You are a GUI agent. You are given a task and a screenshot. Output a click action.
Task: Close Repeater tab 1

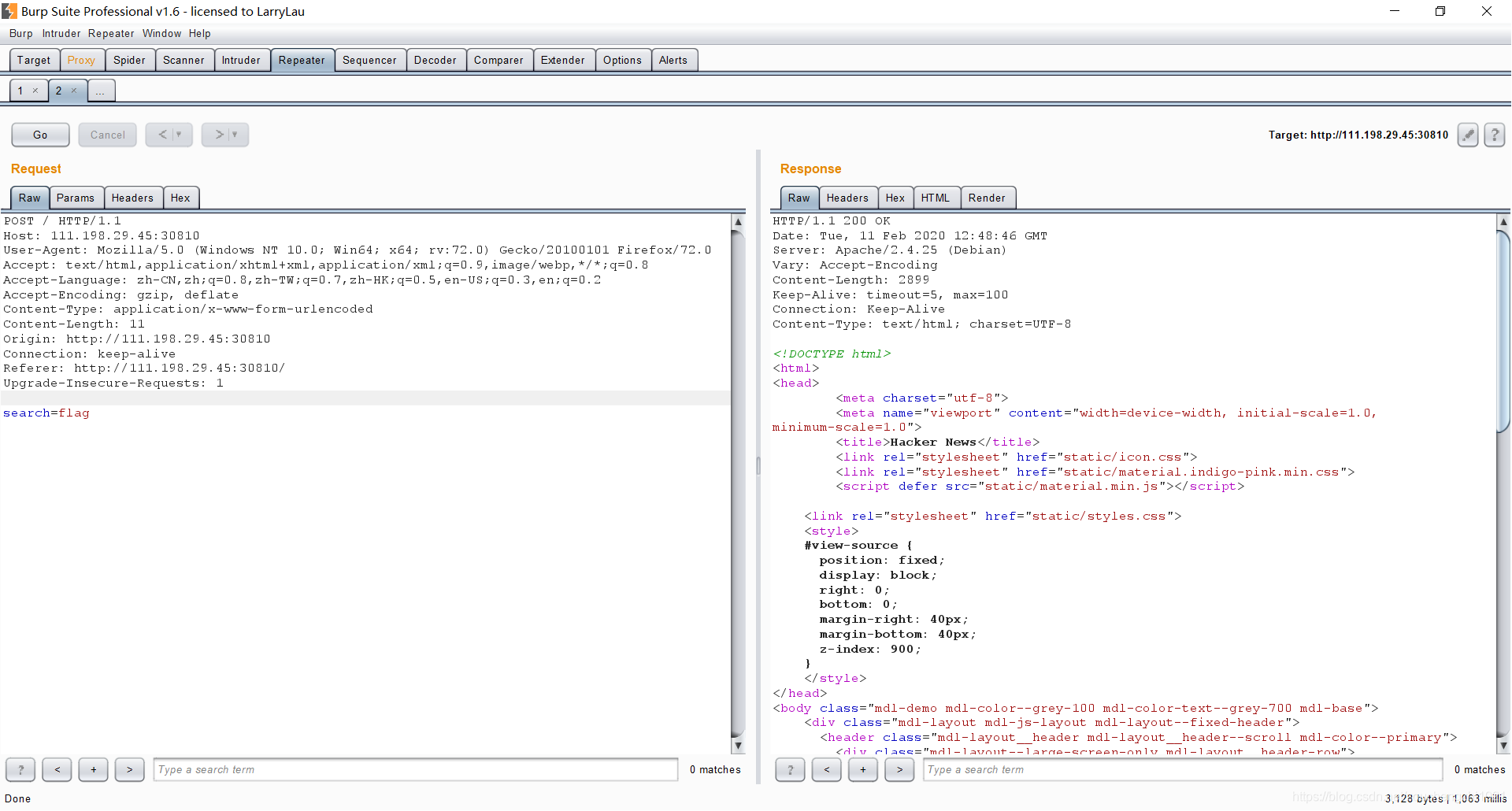click(35, 91)
